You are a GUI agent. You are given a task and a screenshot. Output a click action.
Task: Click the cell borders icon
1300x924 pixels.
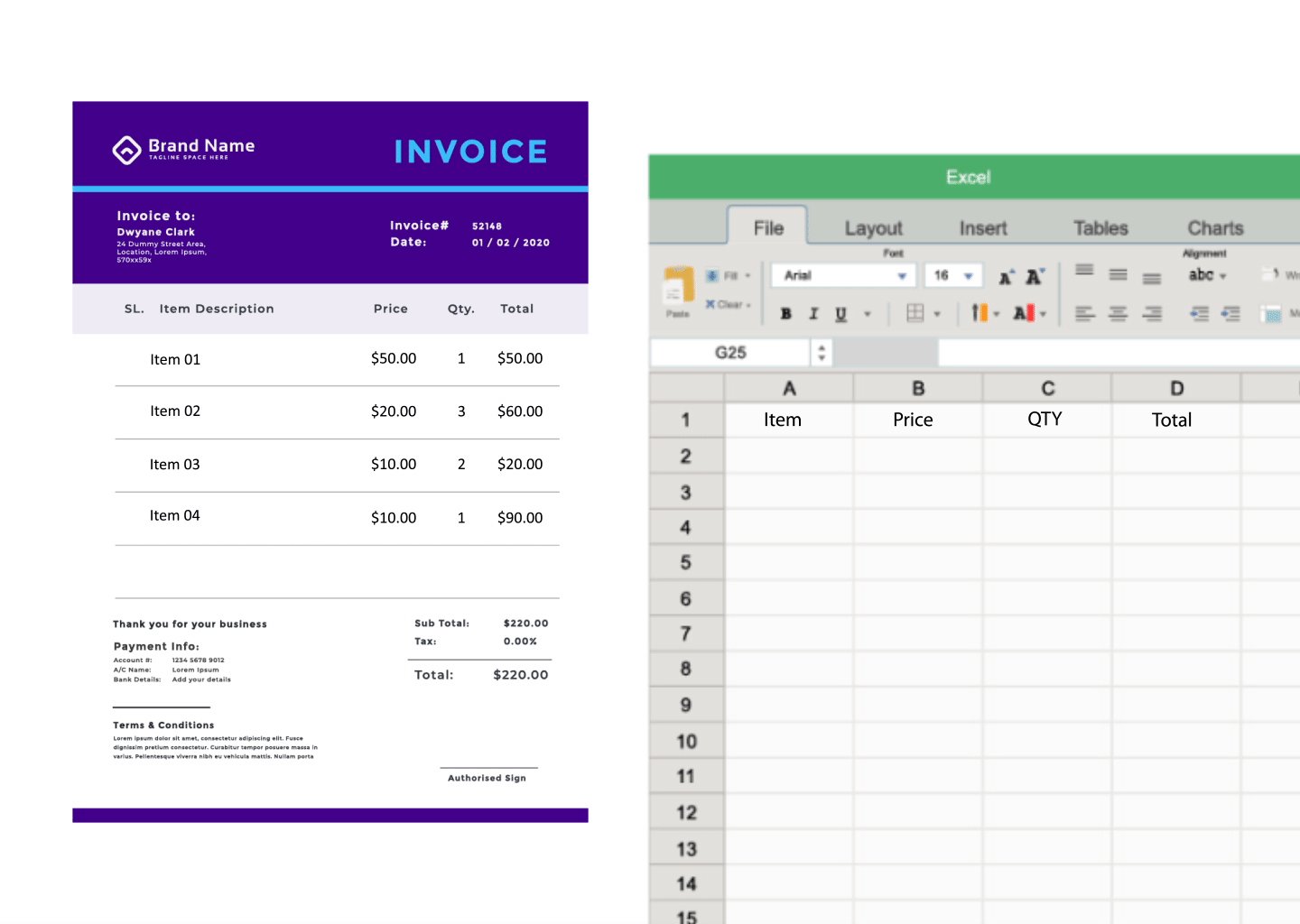915,313
